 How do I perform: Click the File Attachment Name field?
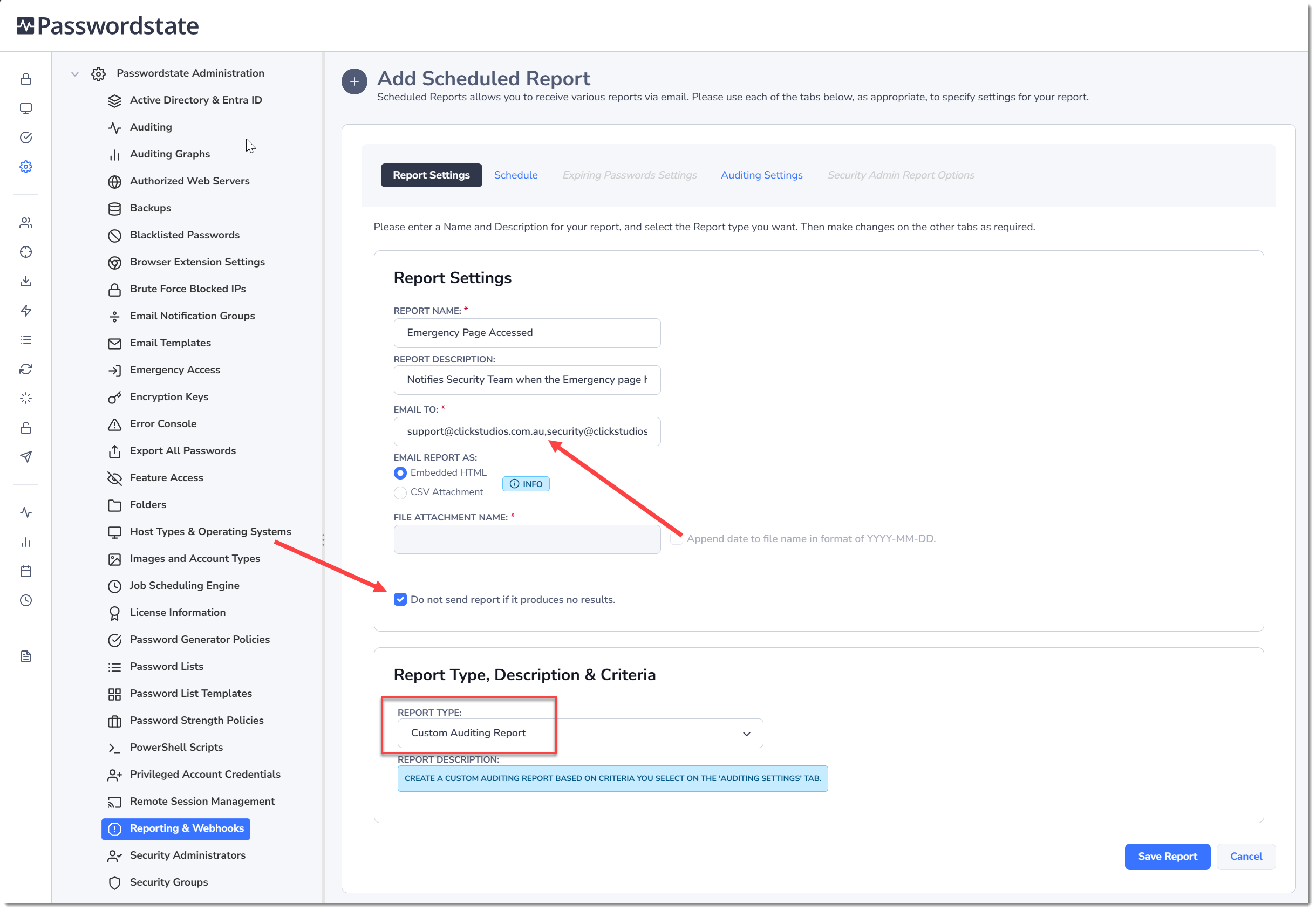pos(527,539)
